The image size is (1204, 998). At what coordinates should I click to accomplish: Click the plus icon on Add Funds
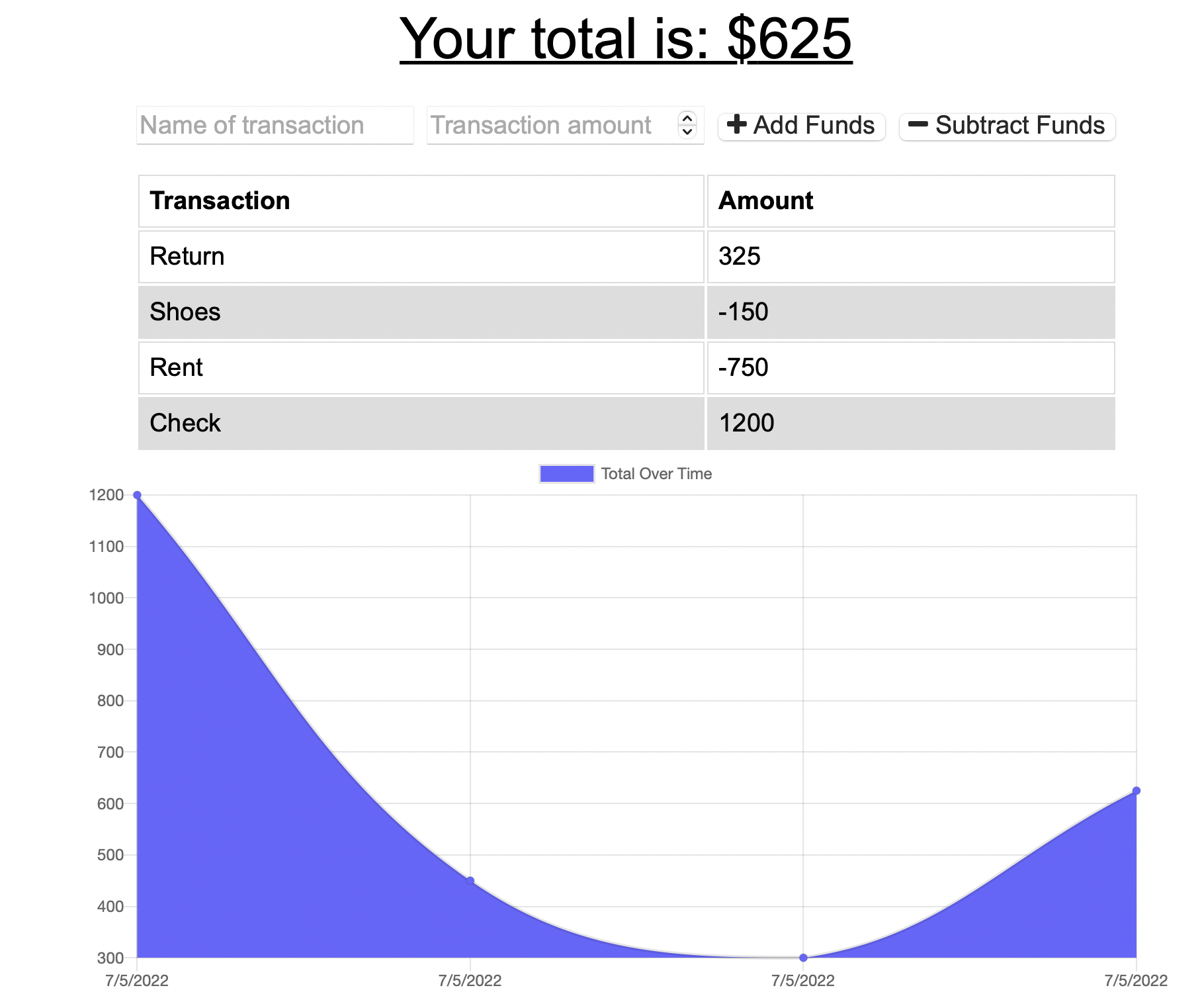[737, 125]
